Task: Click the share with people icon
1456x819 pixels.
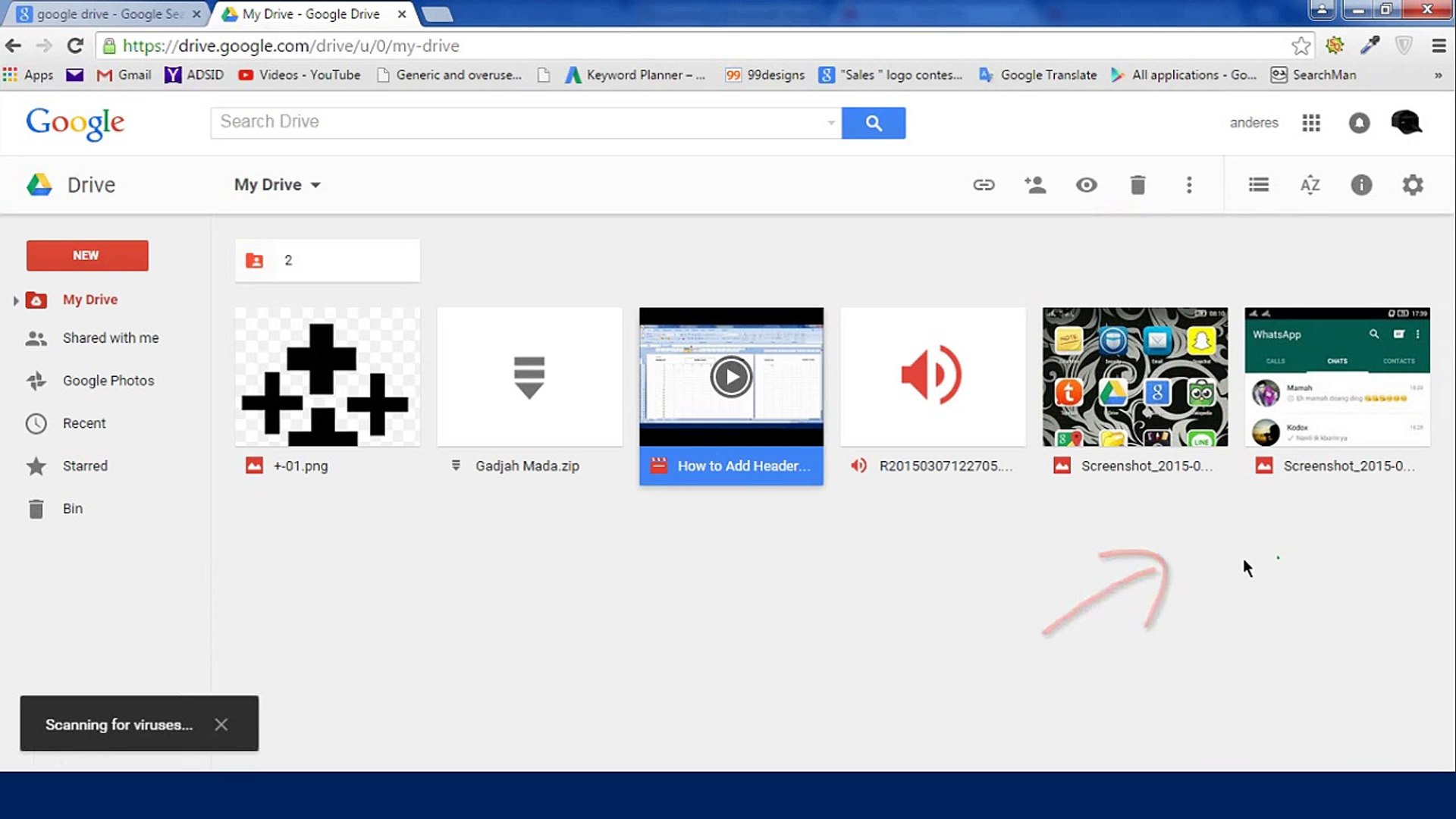Action: (x=1034, y=185)
